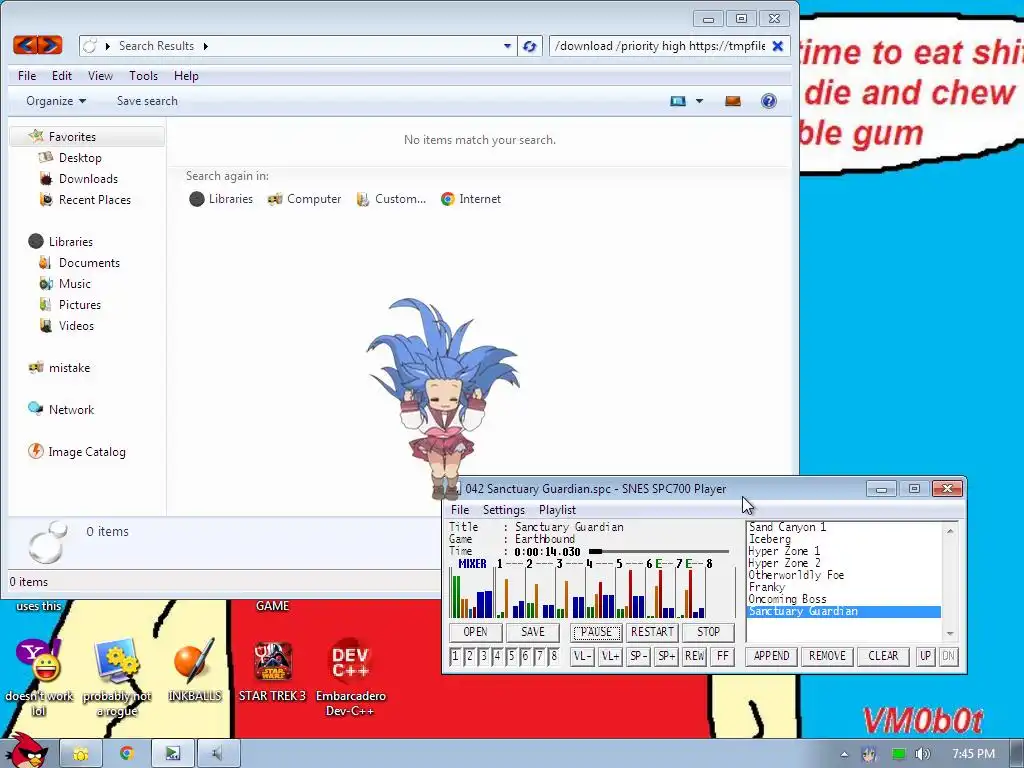This screenshot has height=768, width=1024.
Task: Click the track time progress slider
Action: pyautogui.click(x=658, y=552)
